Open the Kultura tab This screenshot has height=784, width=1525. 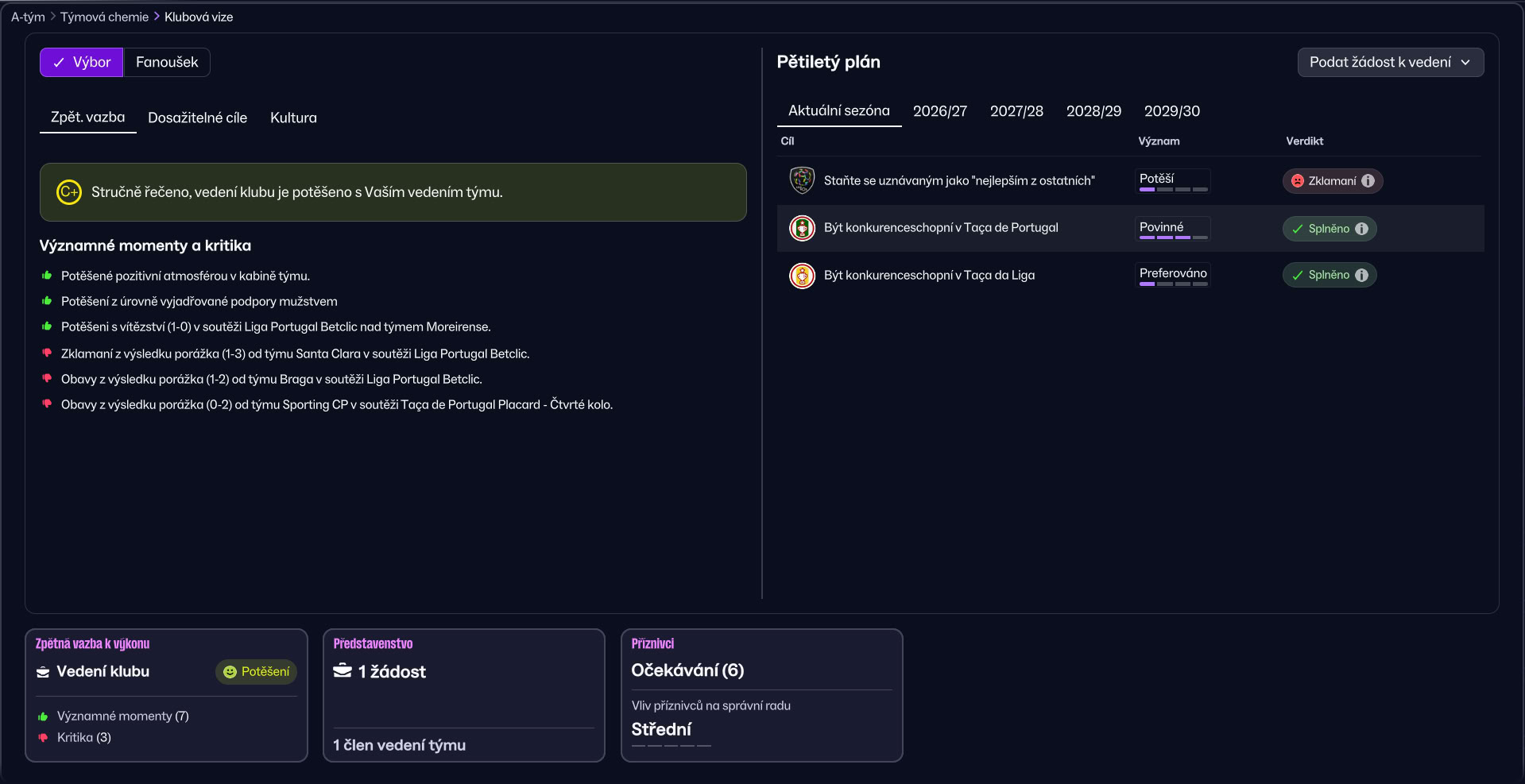[x=293, y=118]
